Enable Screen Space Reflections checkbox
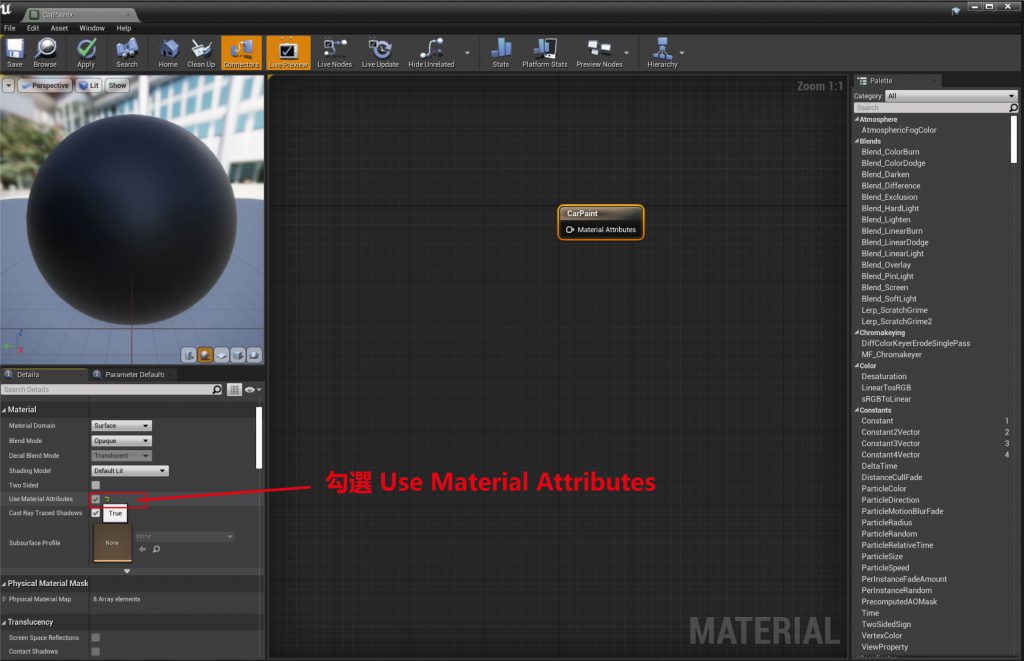Screen dimensions: 1024x661 96,637
